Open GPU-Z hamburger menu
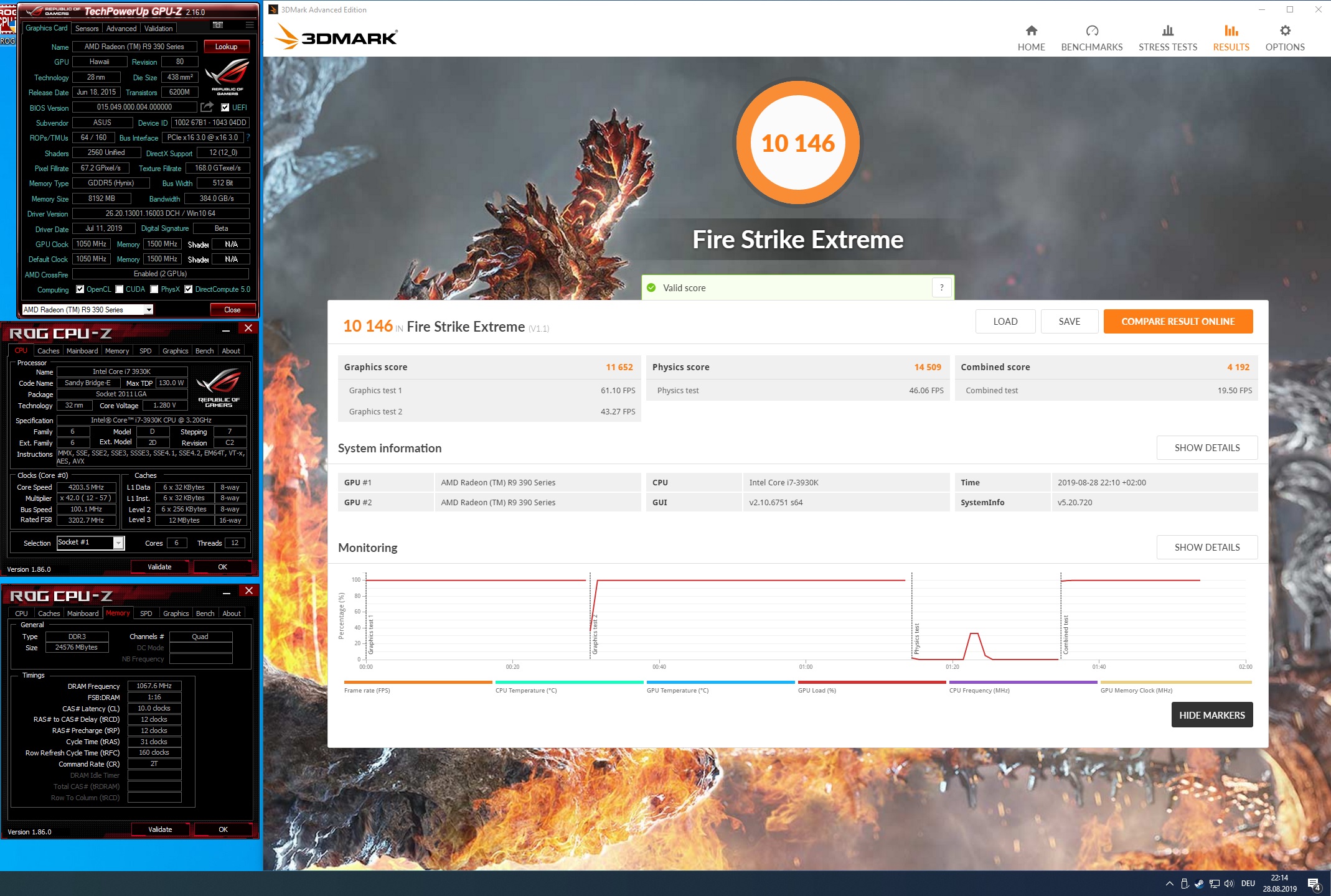 [250, 25]
